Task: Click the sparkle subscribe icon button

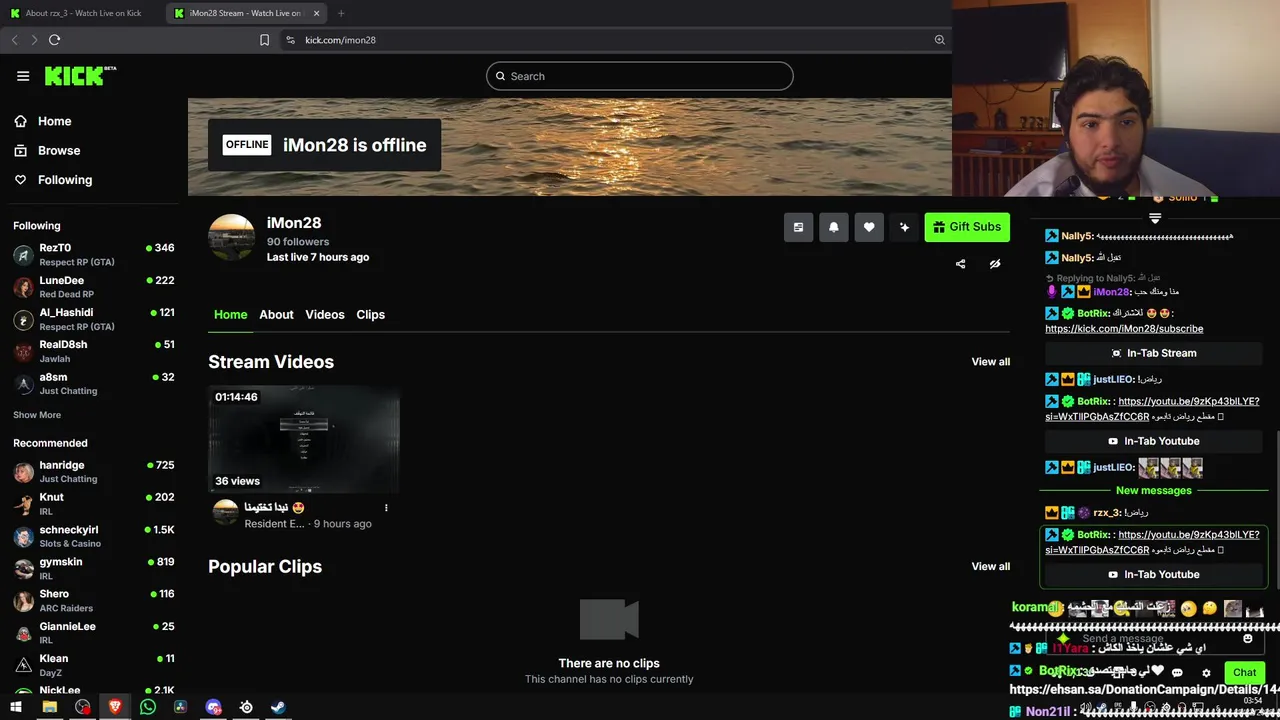Action: point(904,227)
